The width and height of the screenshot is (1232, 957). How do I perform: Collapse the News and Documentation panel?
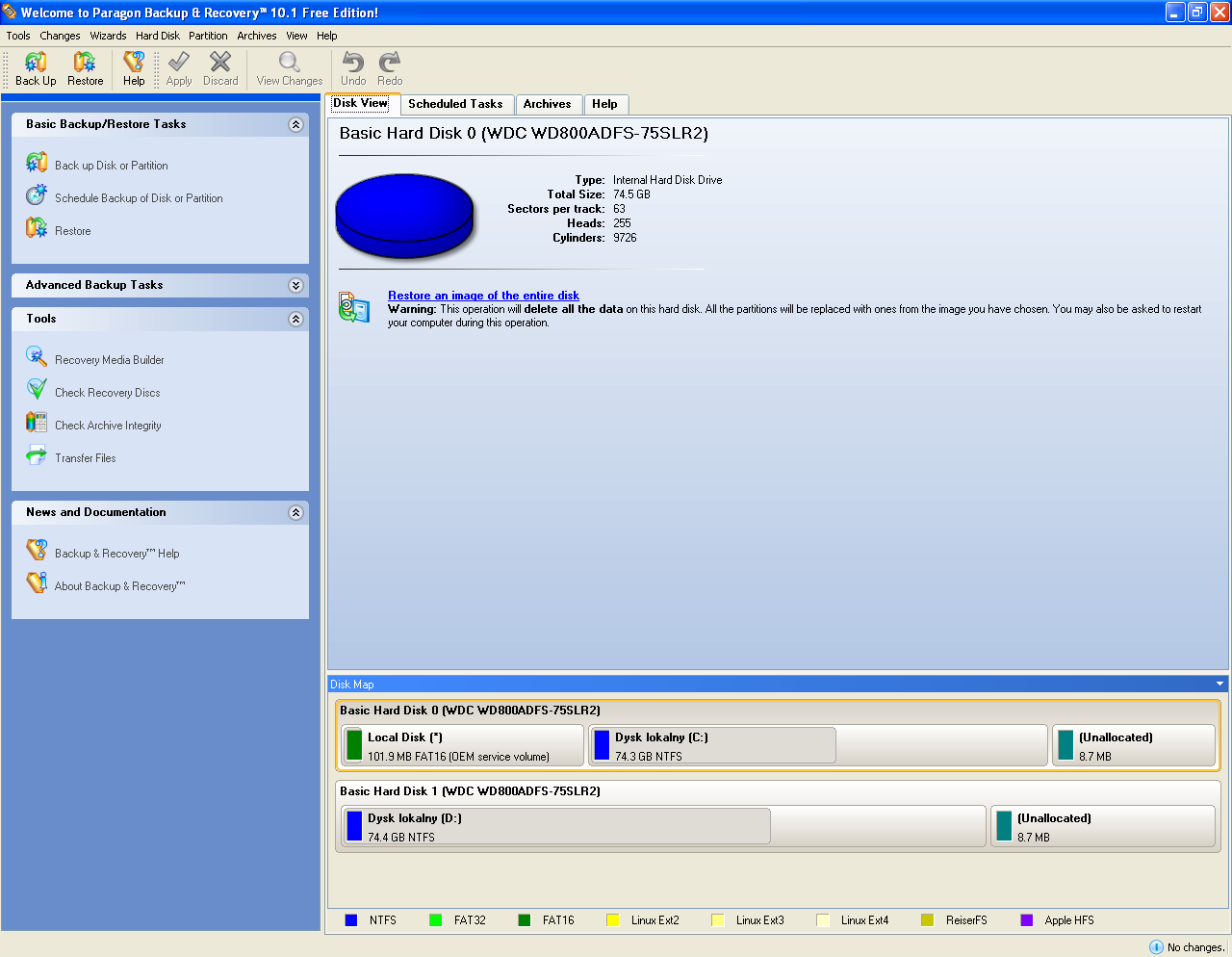[295, 512]
